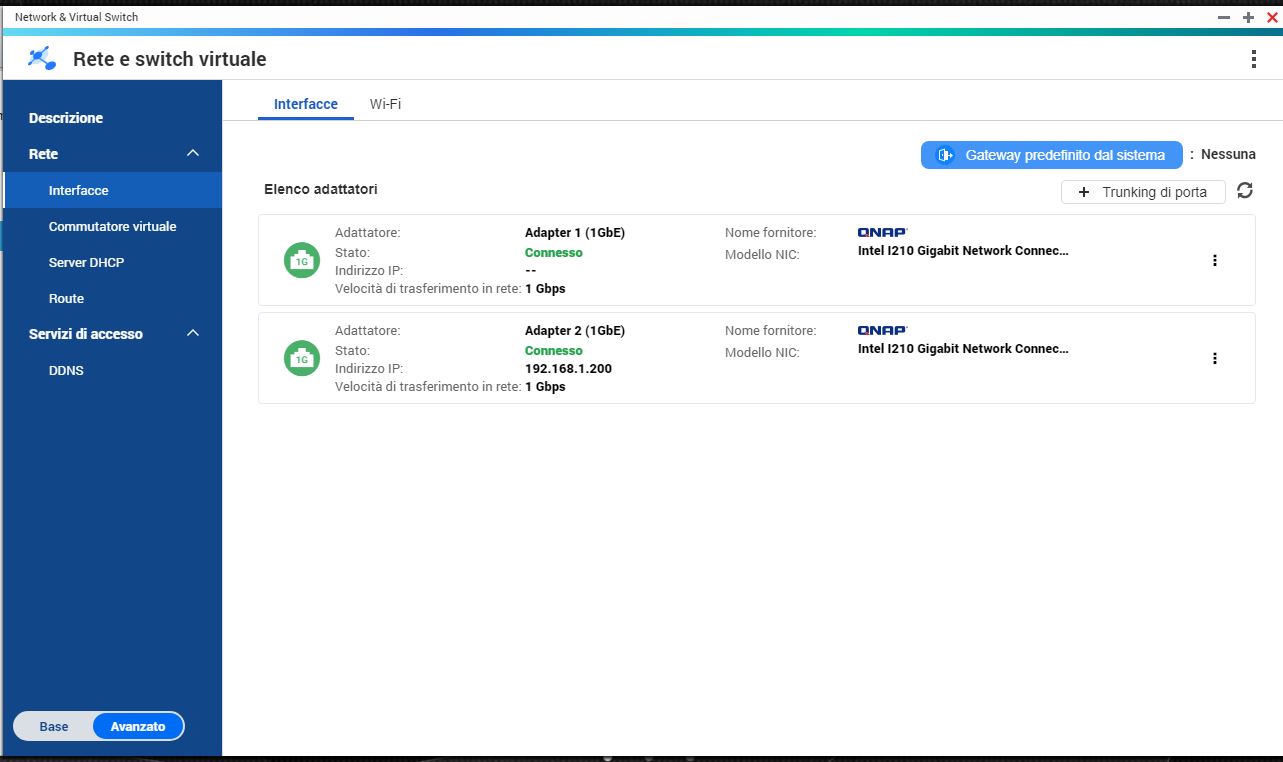The image size is (1283, 762).
Task: Click the QNAP vendor logo for Adapter 1
Action: click(882, 232)
